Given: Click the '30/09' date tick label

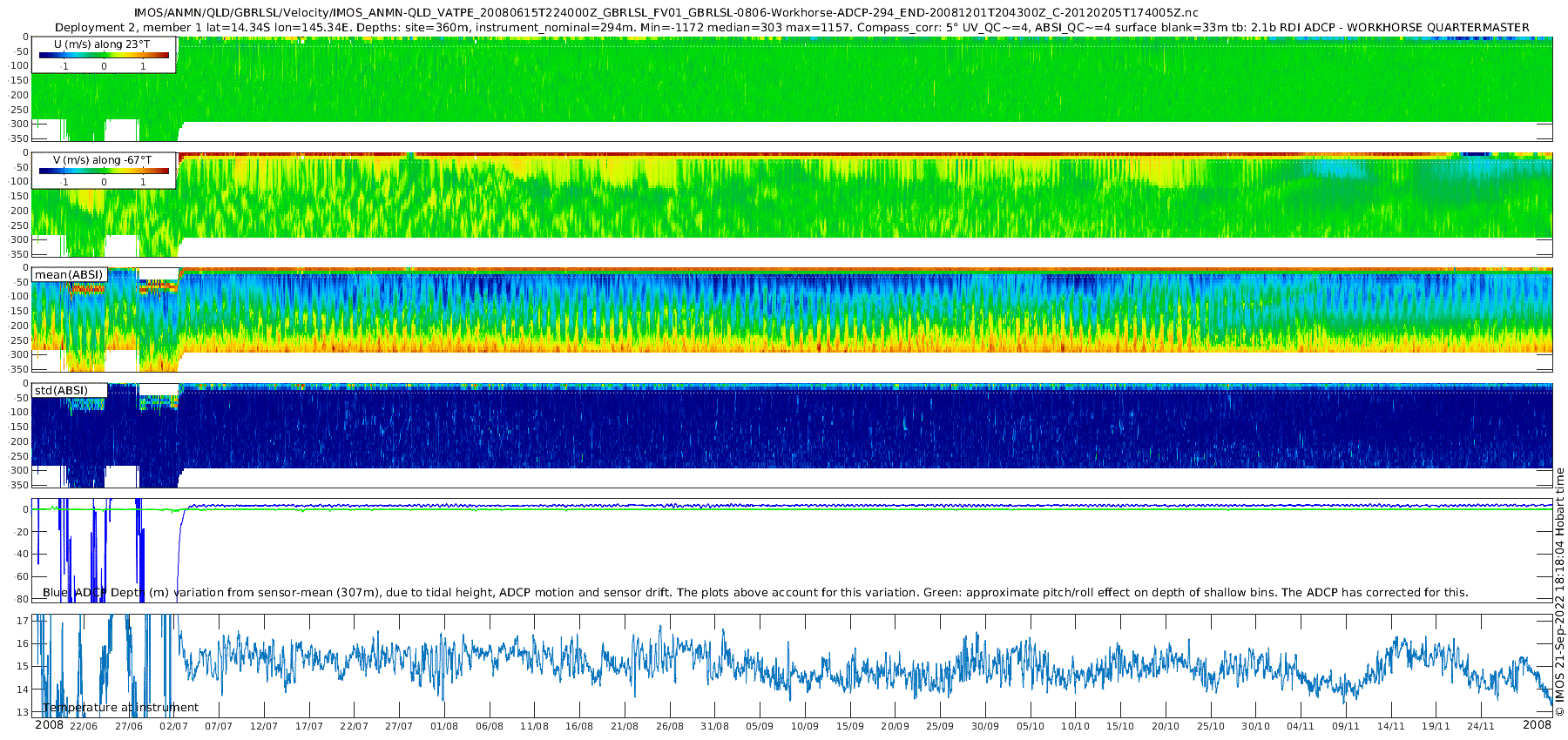Looking at the screenshot, I should [x=985, y=726].
